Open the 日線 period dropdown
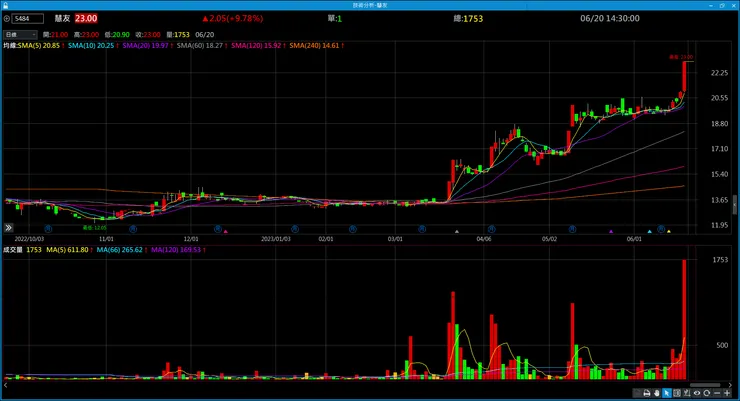 coord(20,34)
